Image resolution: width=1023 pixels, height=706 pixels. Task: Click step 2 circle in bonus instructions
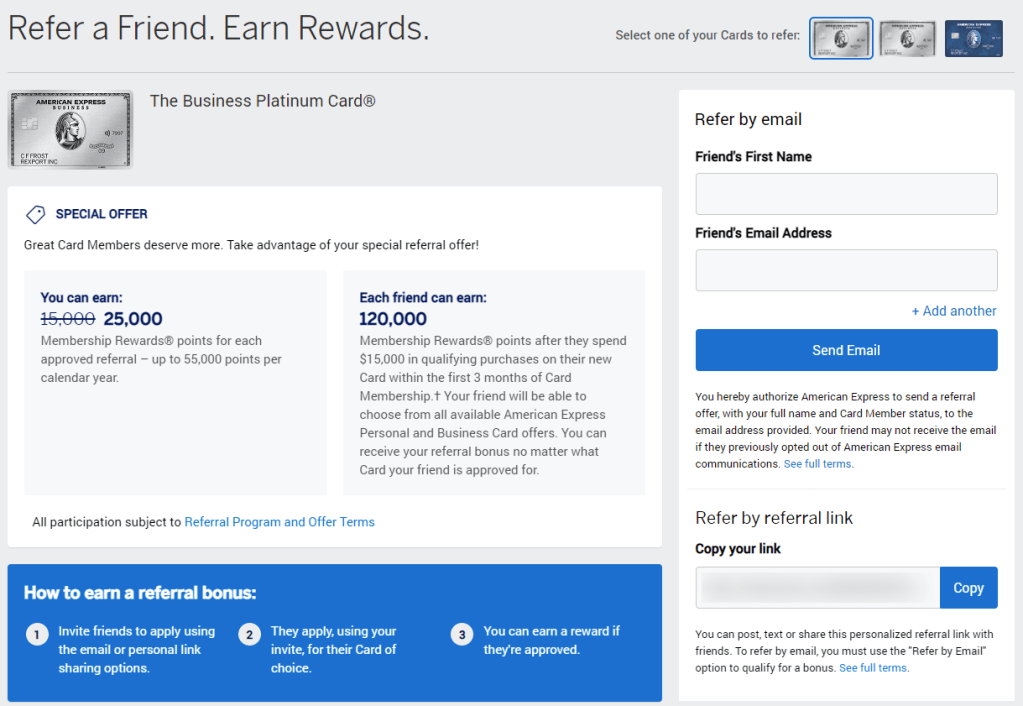click(250, 634)
